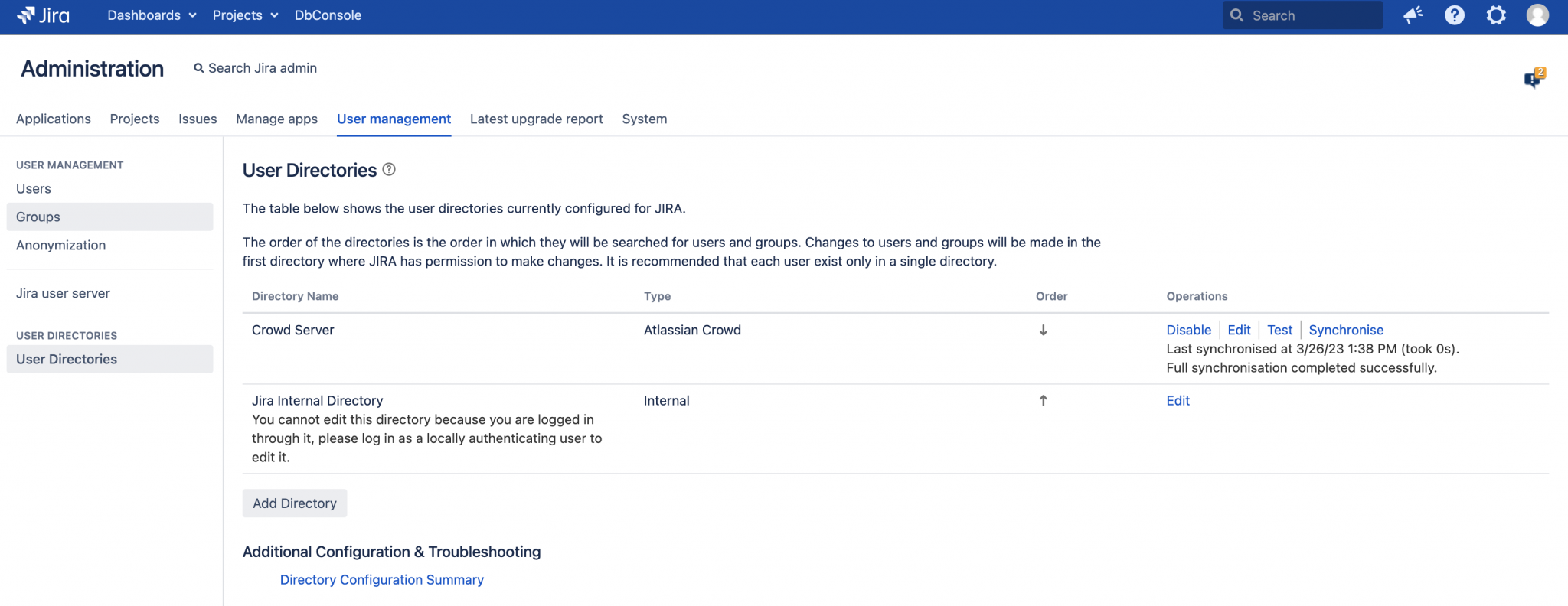Viewport: 1568px width, 606px height.
Task: Switch to the Projects admin tab
Action: click(135, 119)
